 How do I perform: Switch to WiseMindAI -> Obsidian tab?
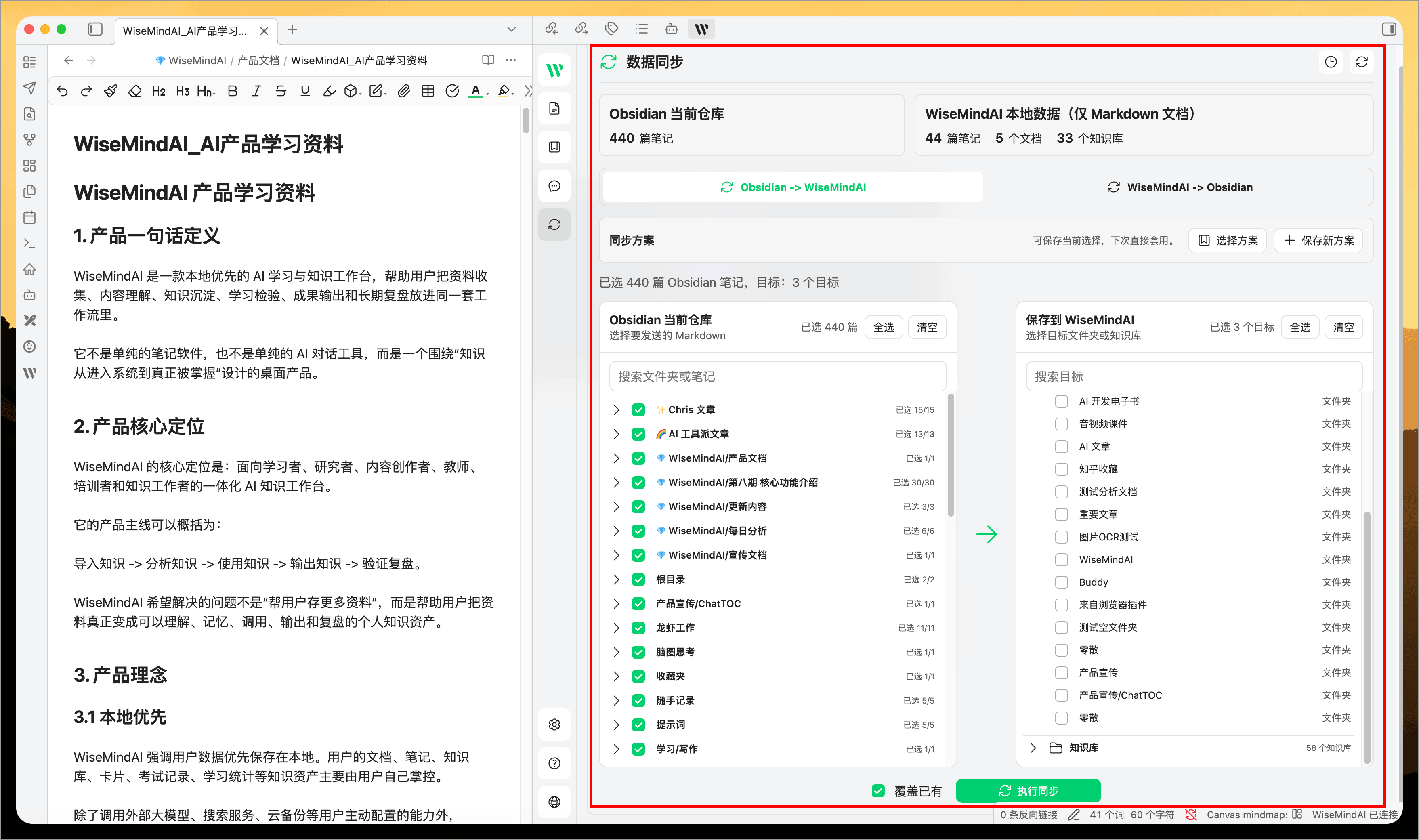coord(1180,187)
